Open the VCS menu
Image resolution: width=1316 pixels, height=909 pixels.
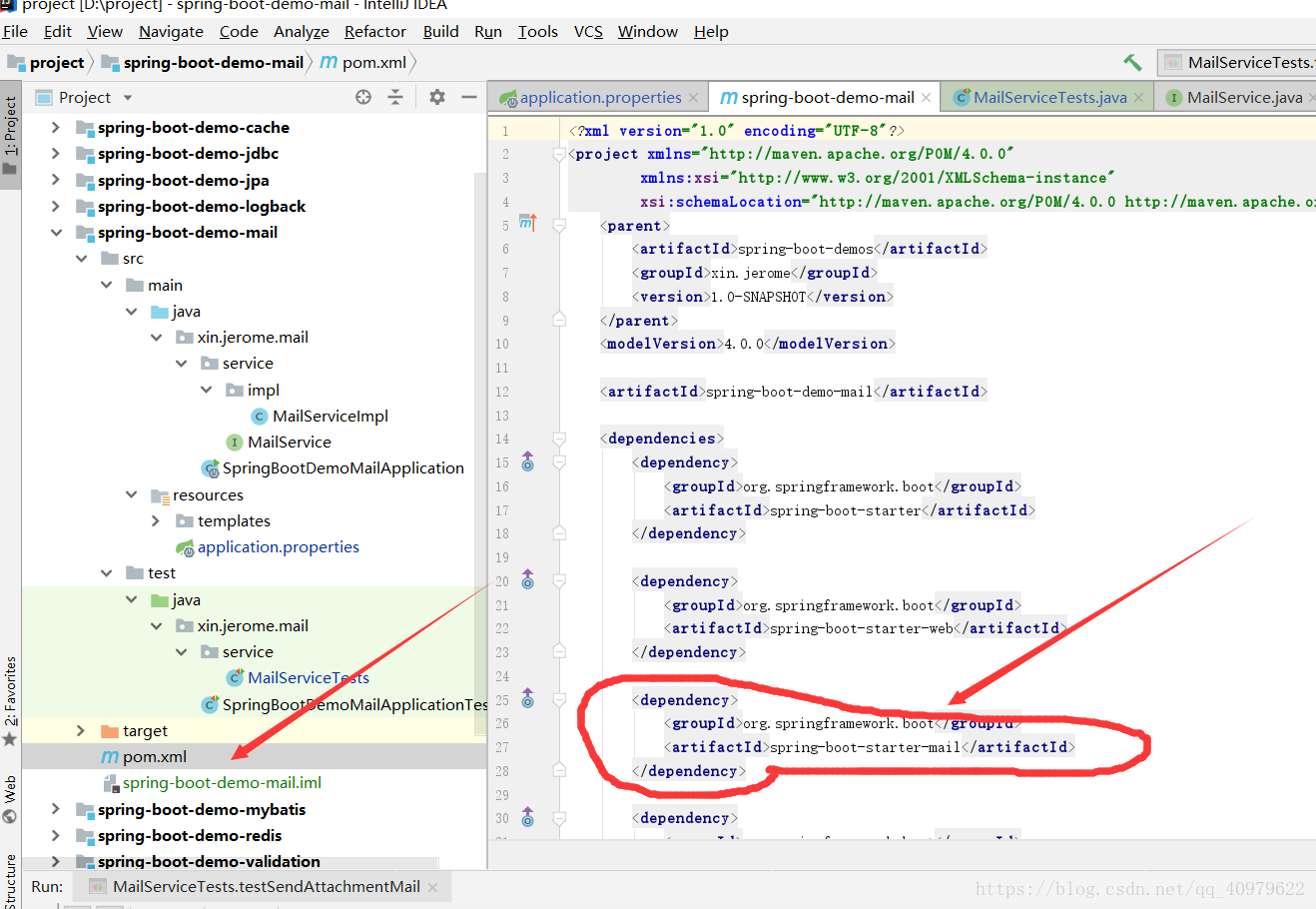point(588,32)
